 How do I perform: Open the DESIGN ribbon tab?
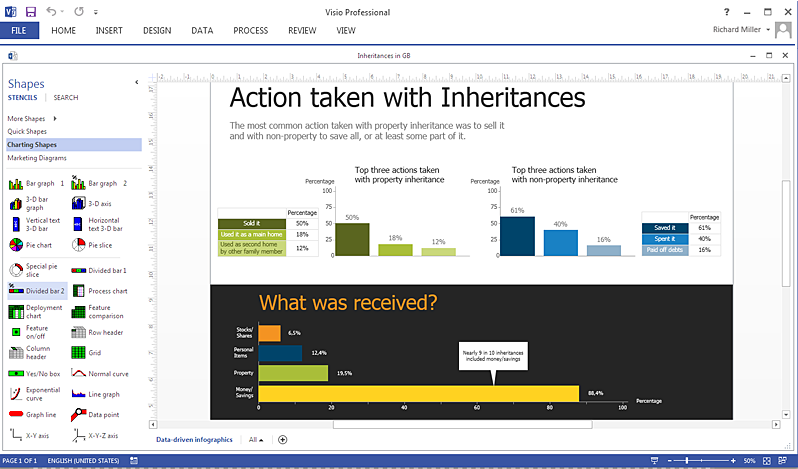coord(157,31)
